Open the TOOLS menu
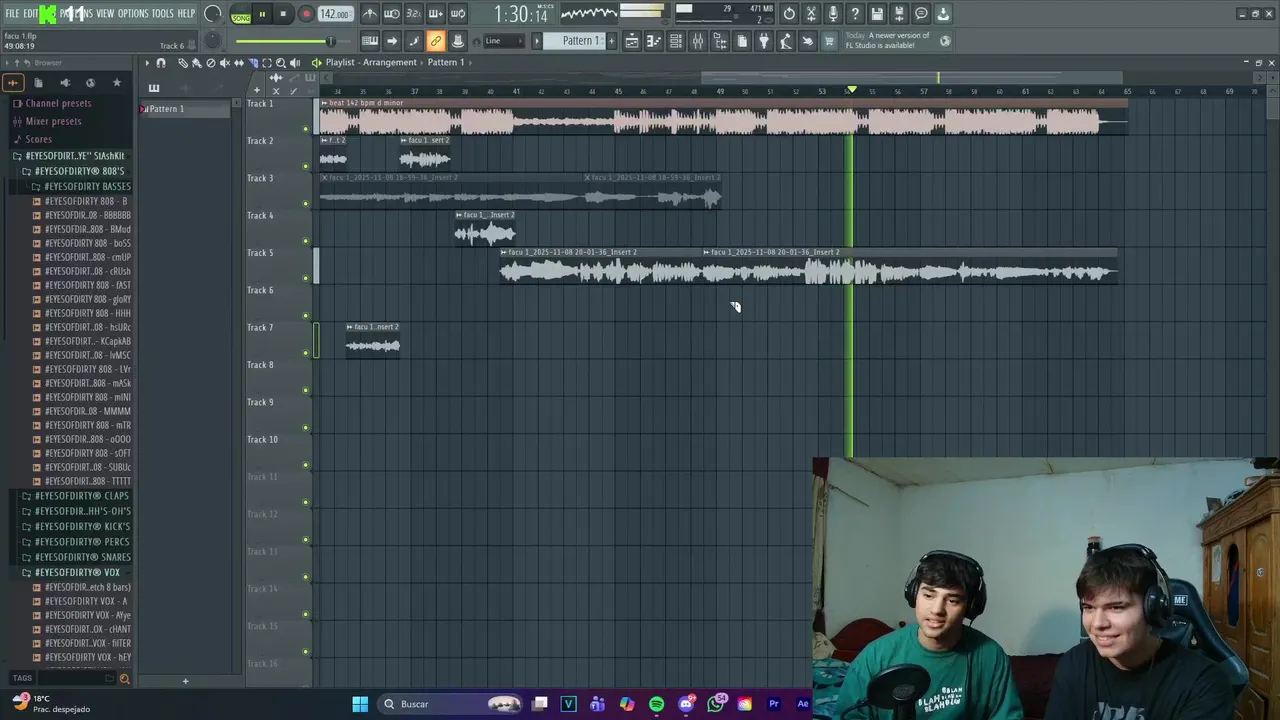 pyautogui.click(x=162, y=14)
